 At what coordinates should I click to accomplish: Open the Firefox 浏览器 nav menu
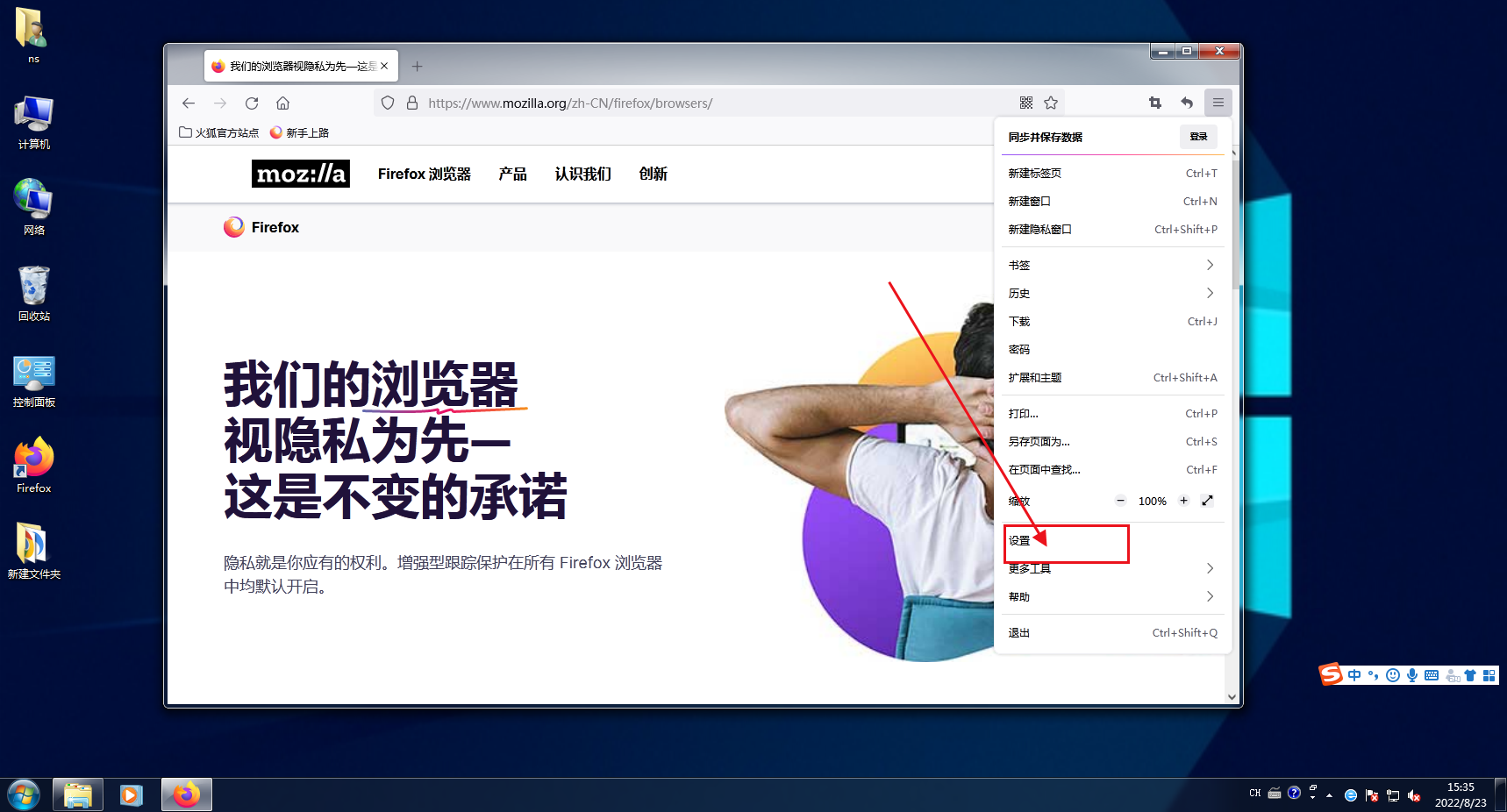425,175
